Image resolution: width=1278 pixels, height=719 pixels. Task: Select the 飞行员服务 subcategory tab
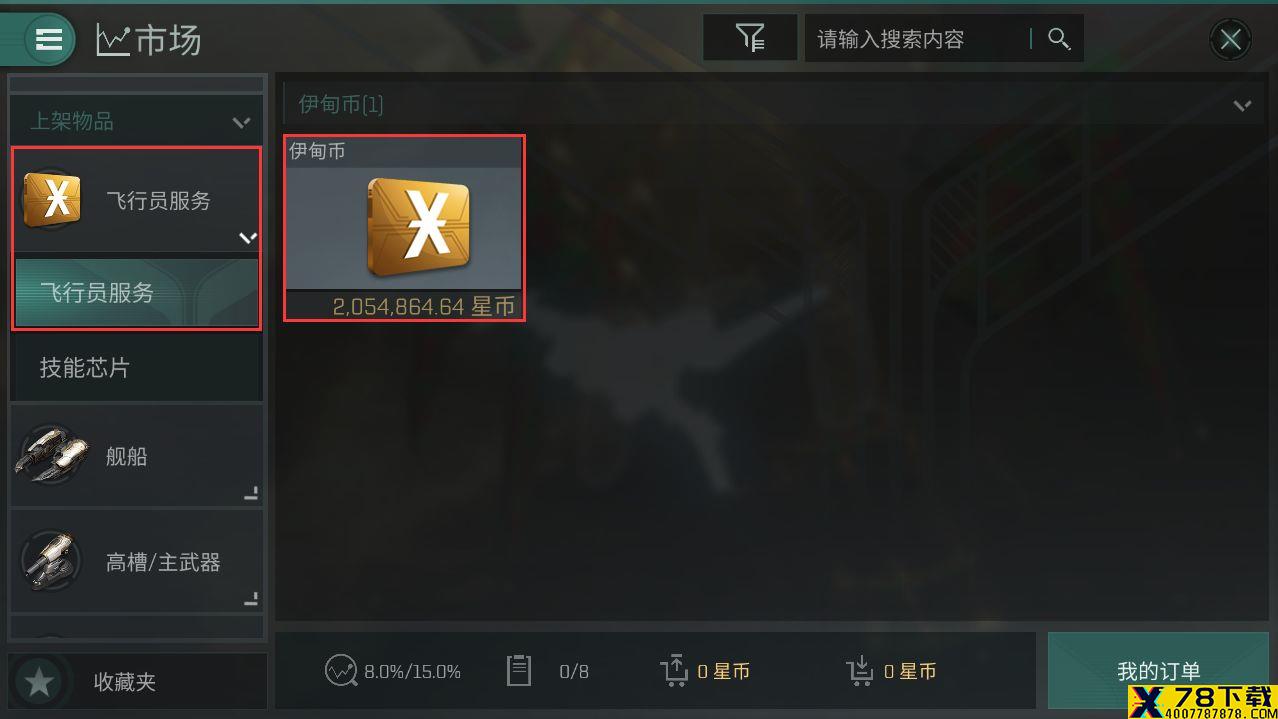pyautogui.click(x=136, y=292)
